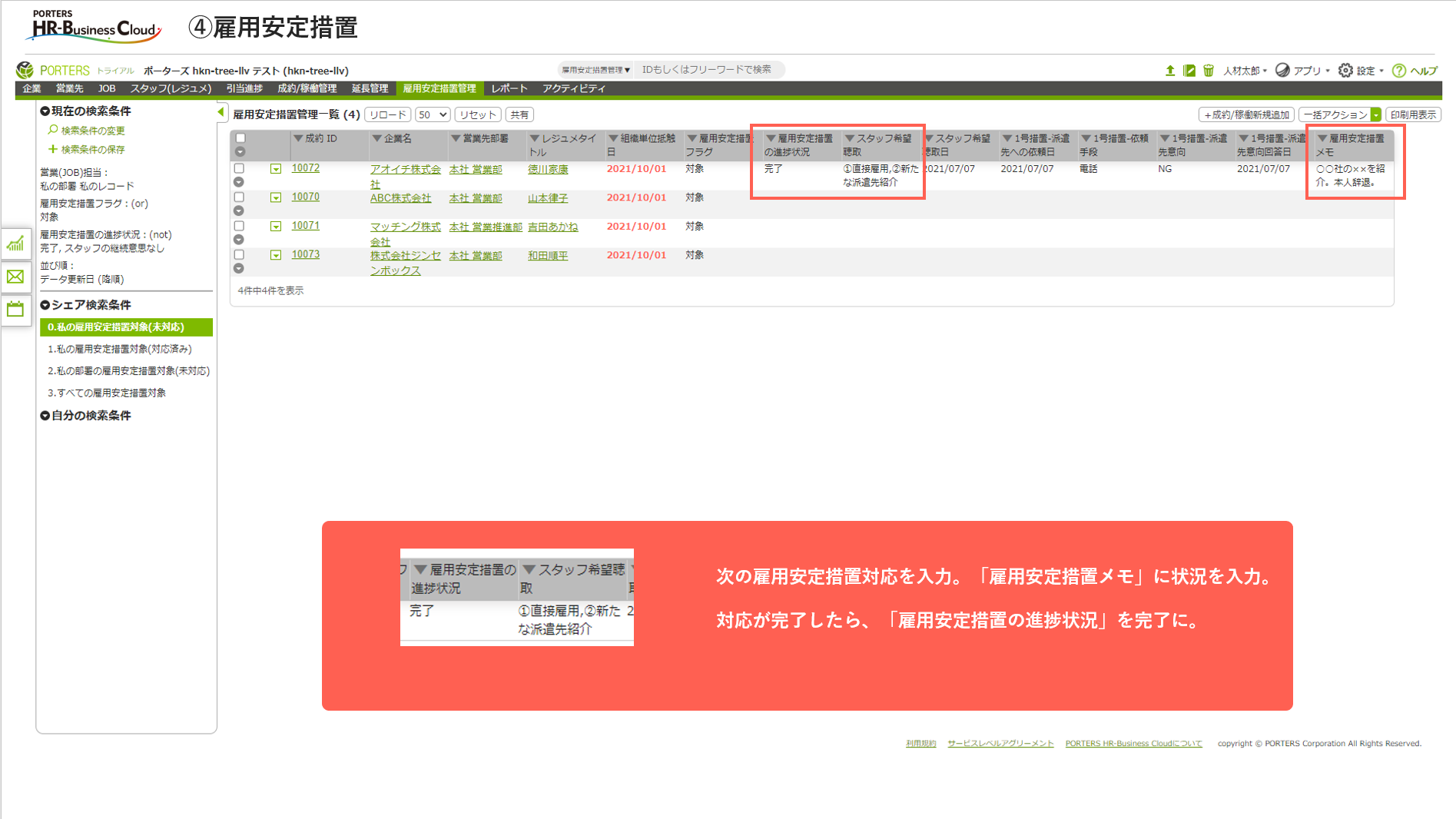1456x819 pixels.
Task: Expand the green dropdown for row 10073
Action: pos(275,255)
